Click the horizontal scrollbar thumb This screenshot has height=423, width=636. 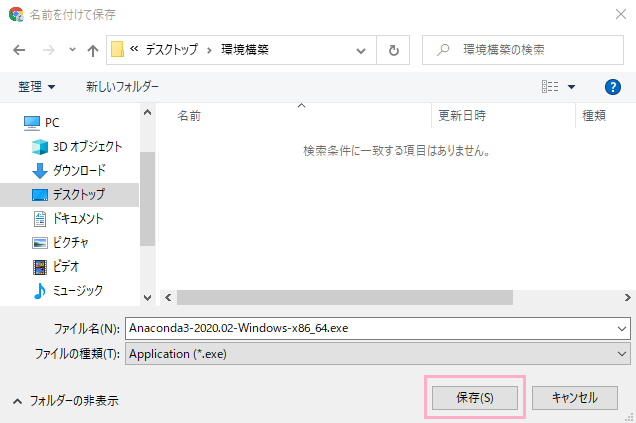pyautogui.click(x=345, y=298)
